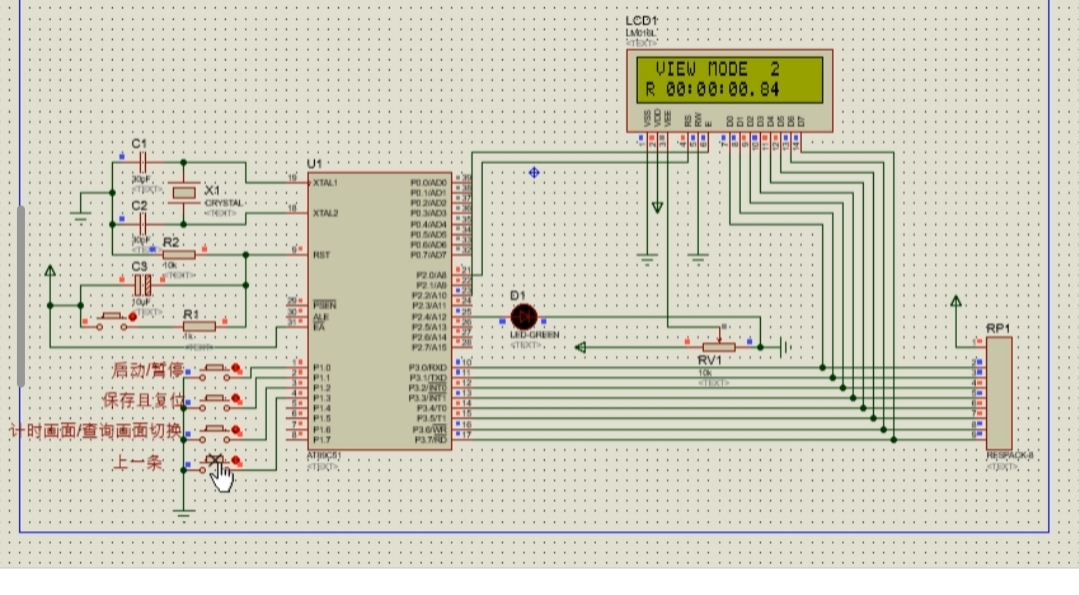
Task: Select the D1 LED-GREEN component
Action: (524, 318)
